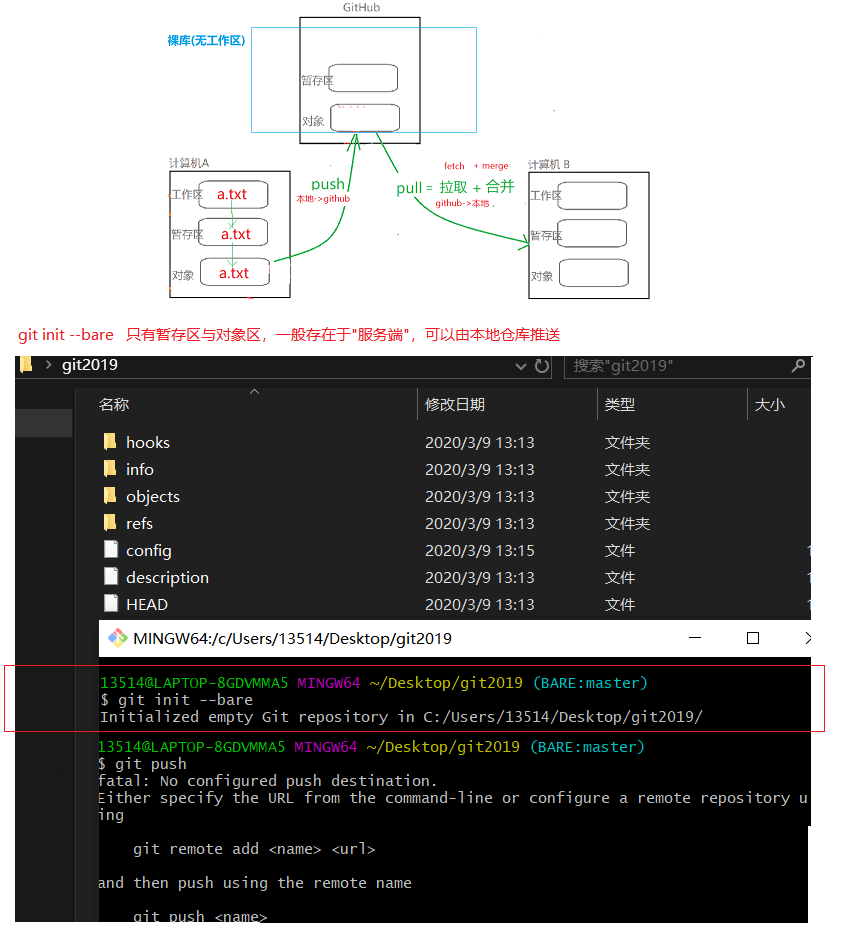Screen dimensions: 844x932
Task: Select the HEAD file icon
Action: click(x=111, y=604)
